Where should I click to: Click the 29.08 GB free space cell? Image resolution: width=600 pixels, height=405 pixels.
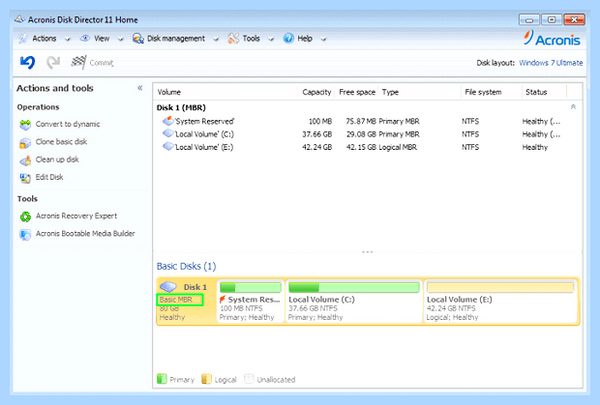pyautogui.click(x=361, y=134)
